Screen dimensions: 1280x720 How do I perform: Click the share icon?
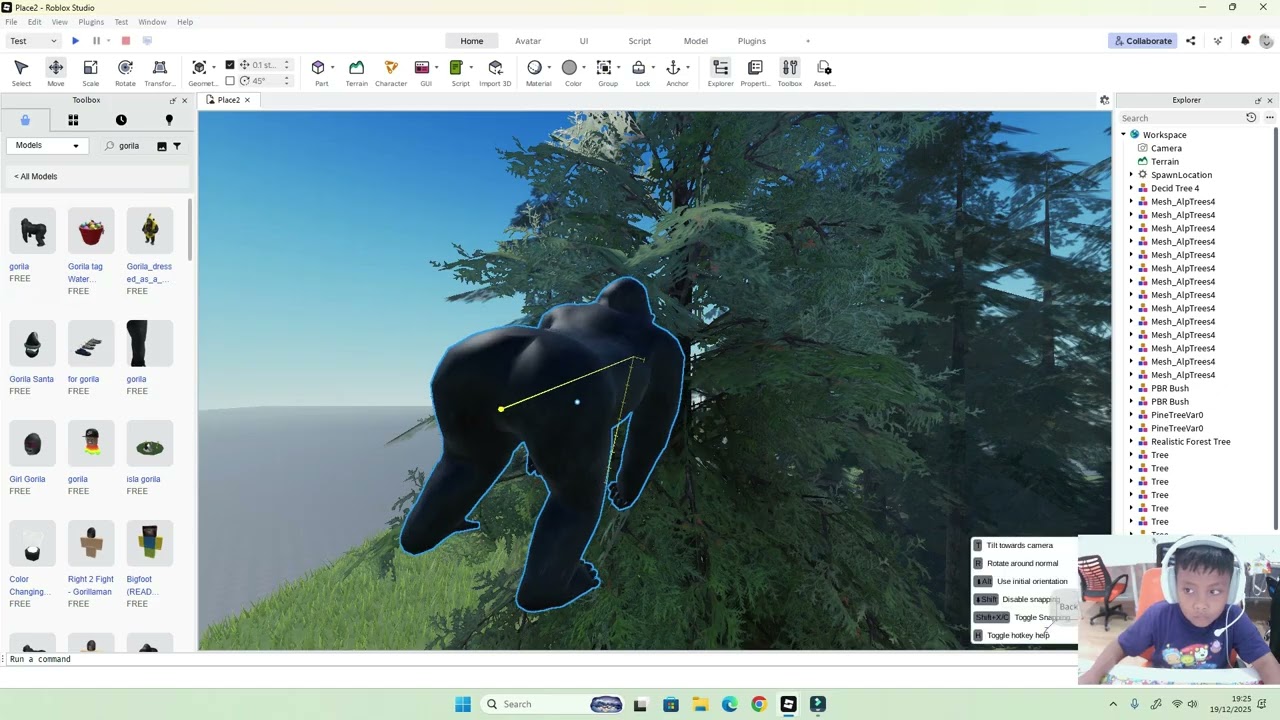click(x=1190, y=41)
